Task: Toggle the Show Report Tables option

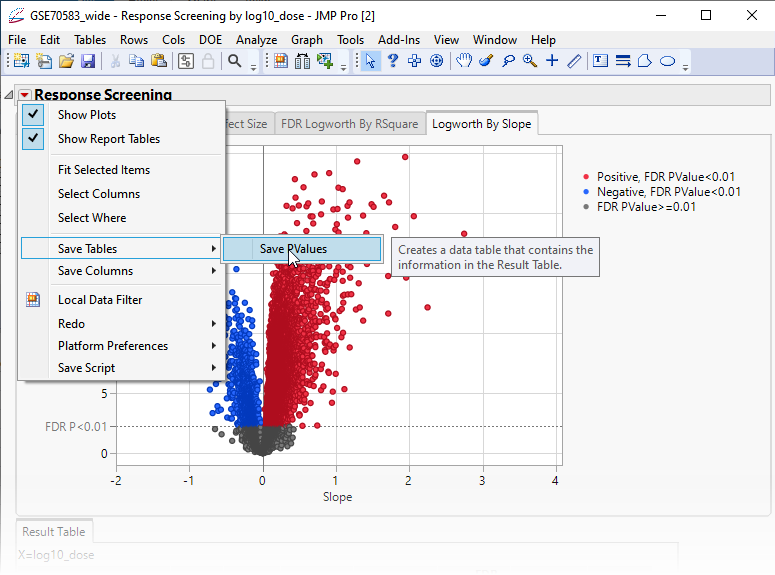Action: [x=108, y=139]
